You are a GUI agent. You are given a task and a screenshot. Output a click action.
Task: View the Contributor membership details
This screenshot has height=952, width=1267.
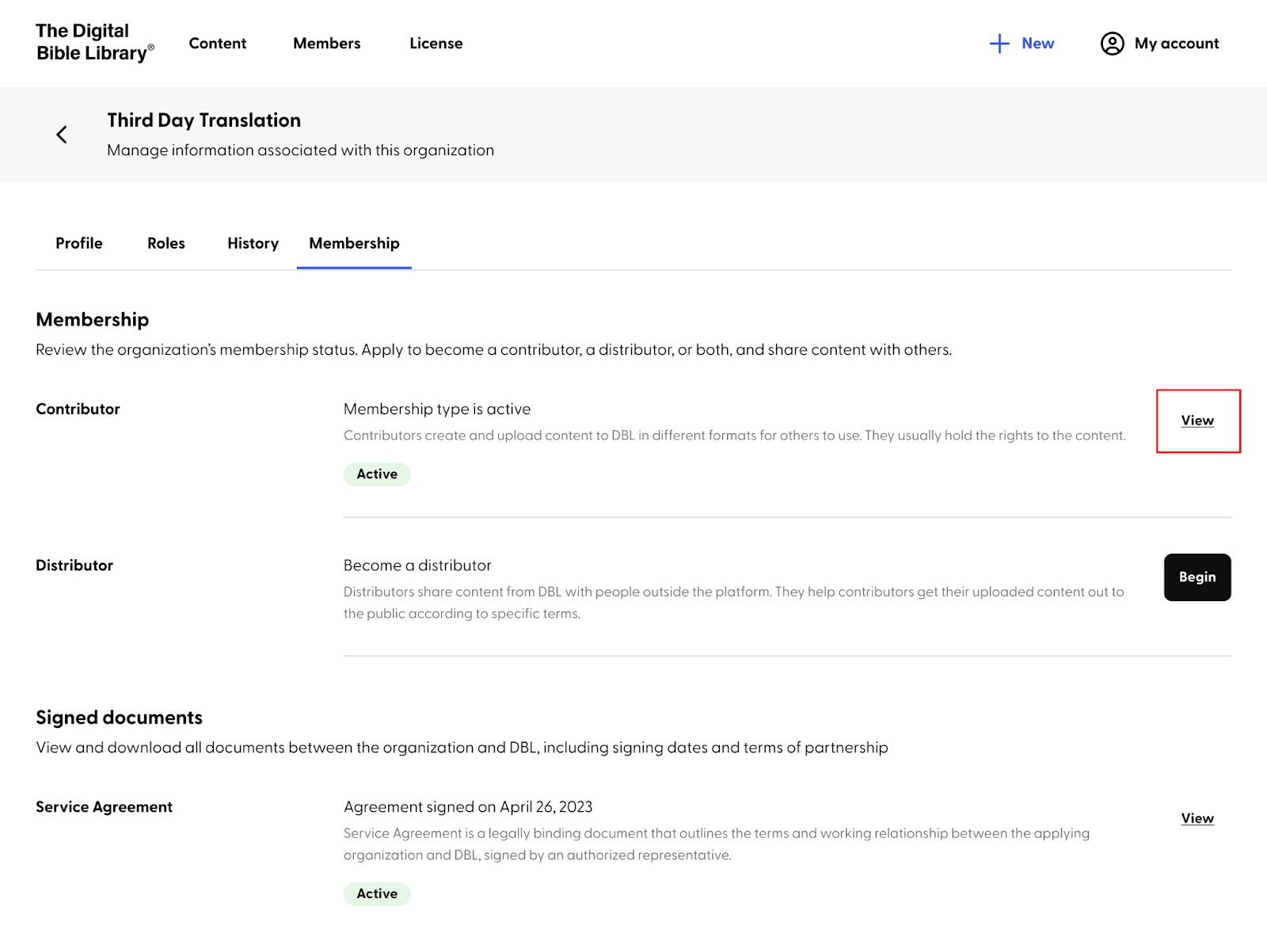[1197, 421]
